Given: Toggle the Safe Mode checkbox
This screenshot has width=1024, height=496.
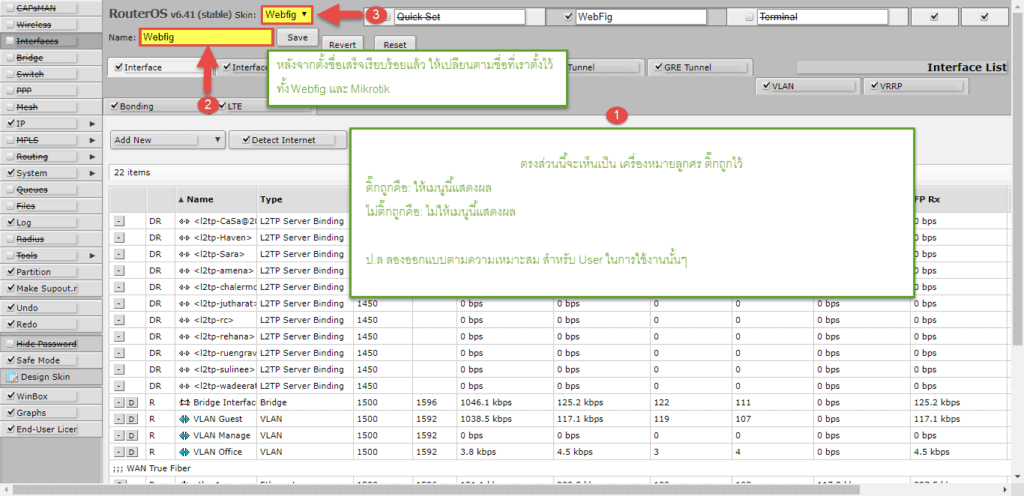Looking at the screenshot, I should (10, 360).
